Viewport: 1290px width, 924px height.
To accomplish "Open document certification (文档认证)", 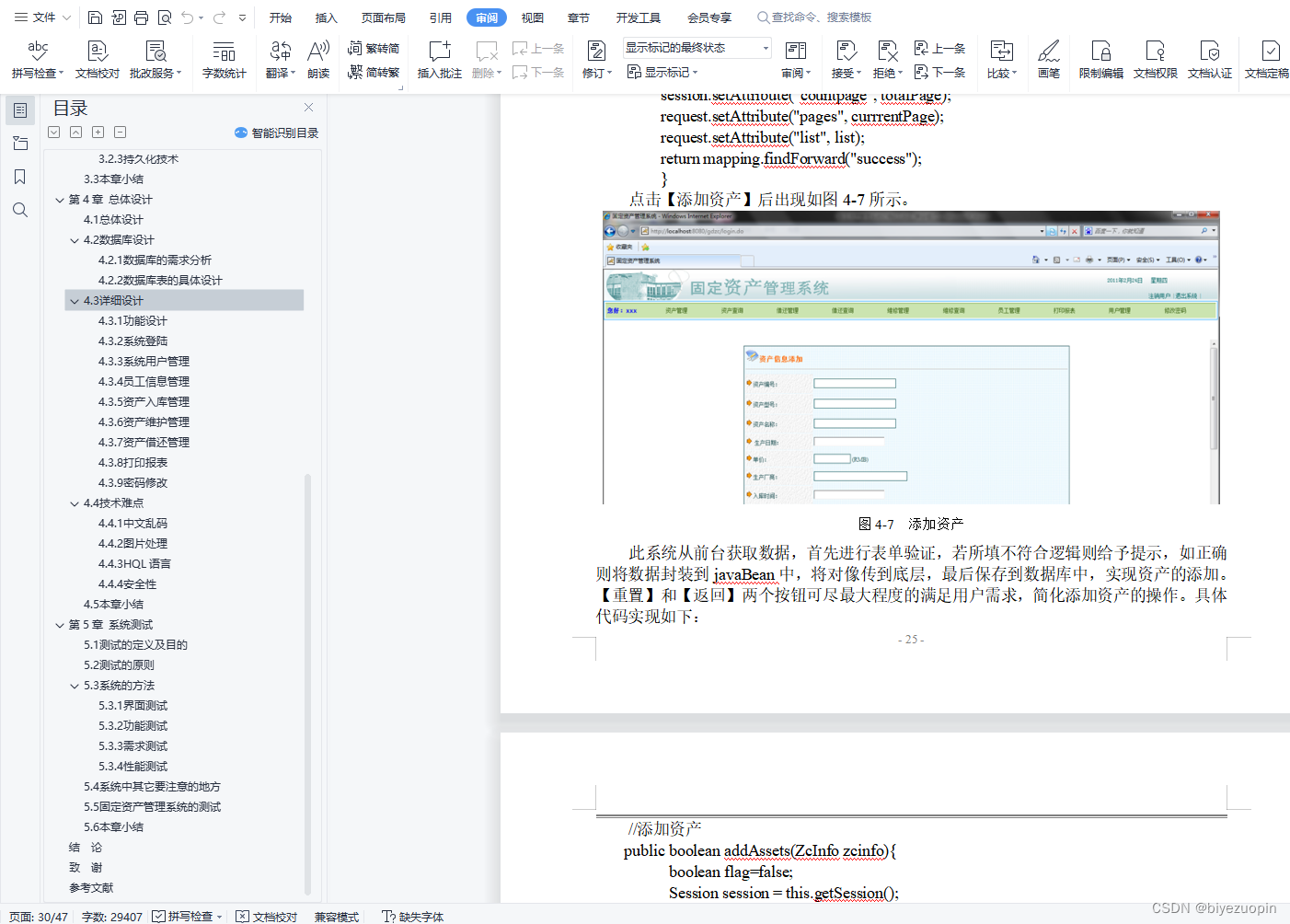I will [1209, 59].
